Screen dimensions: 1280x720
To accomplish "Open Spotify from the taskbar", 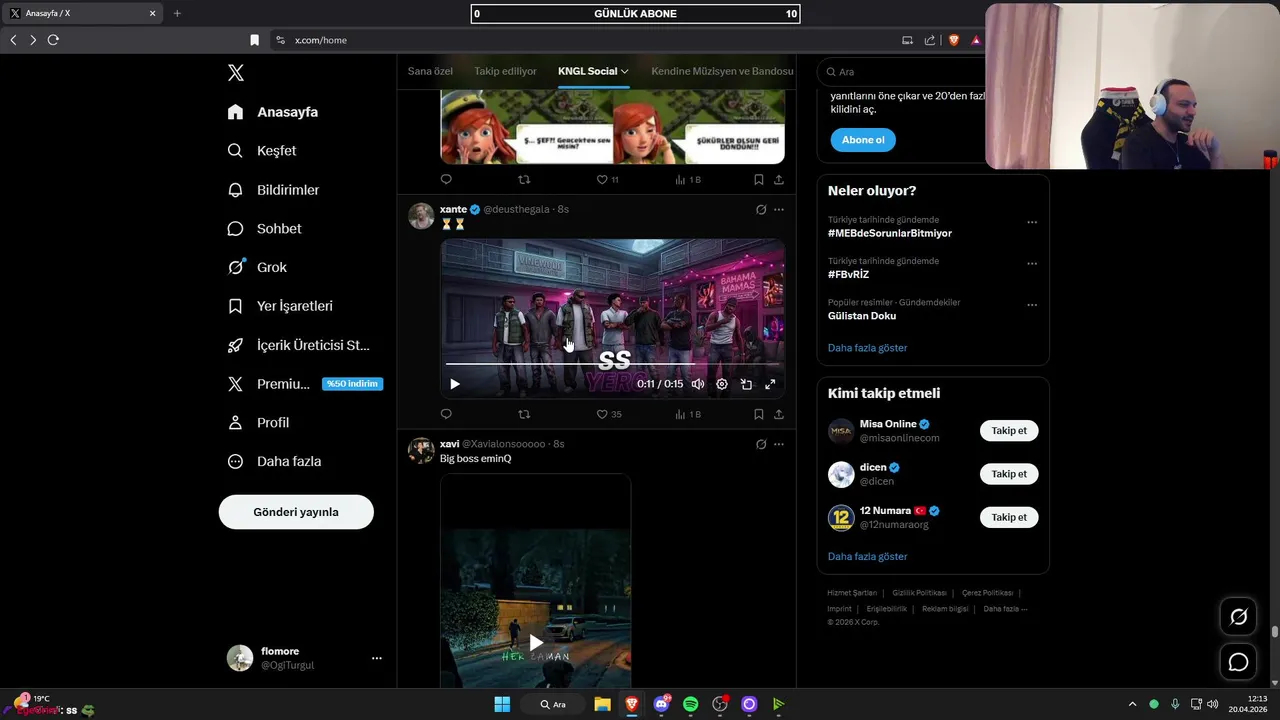I will coord(690,704).
